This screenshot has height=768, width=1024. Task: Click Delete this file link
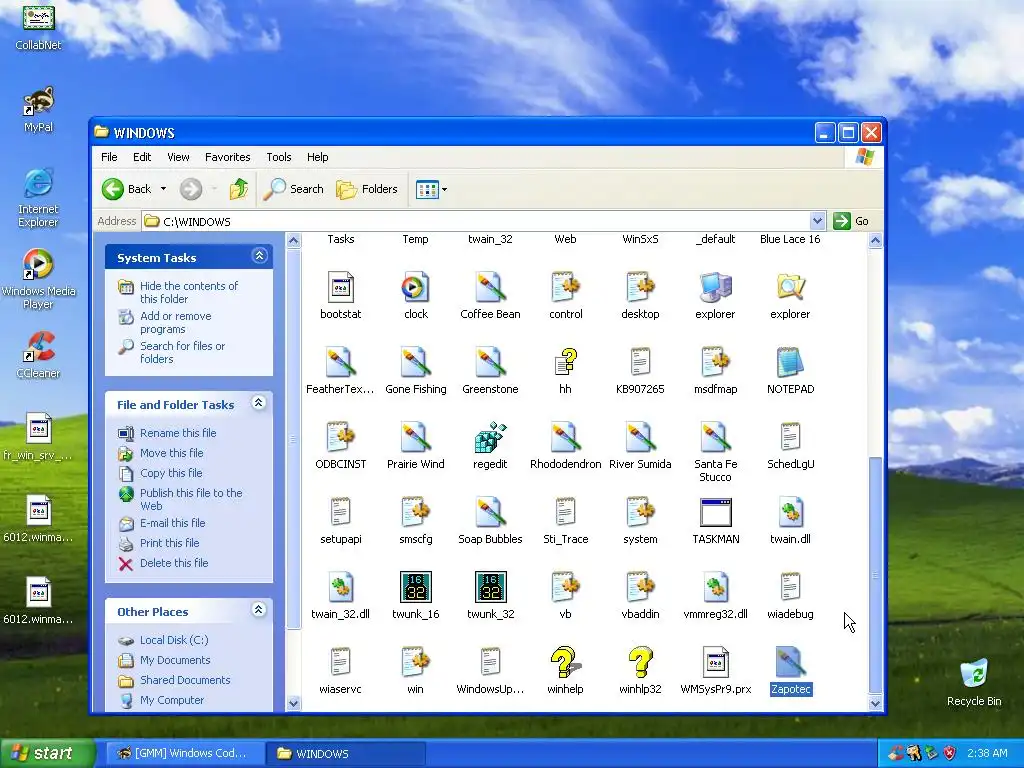(x=174, y=563)
